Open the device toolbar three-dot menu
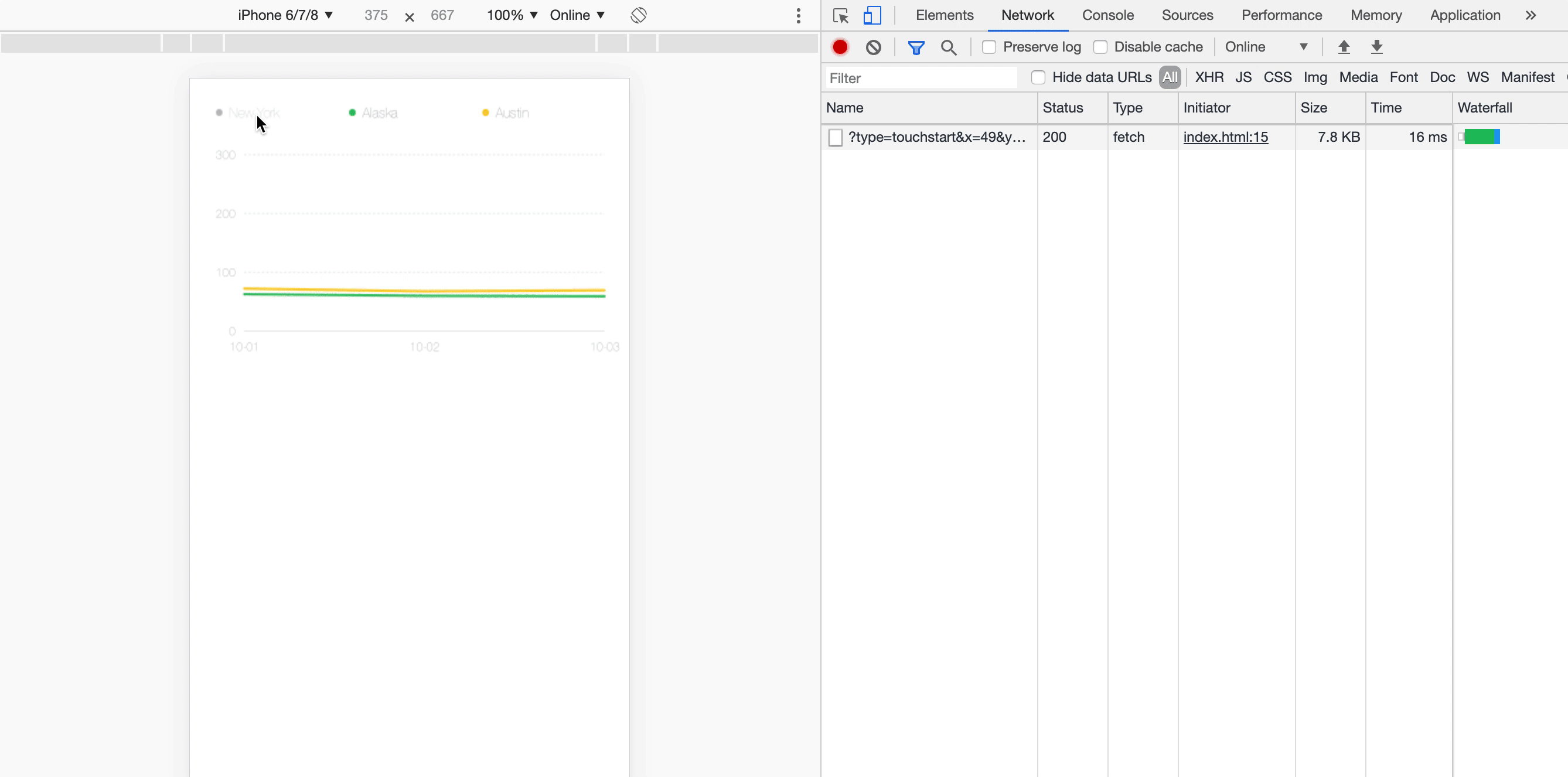The image size is (1568, 777). click(x=798, y=16)
